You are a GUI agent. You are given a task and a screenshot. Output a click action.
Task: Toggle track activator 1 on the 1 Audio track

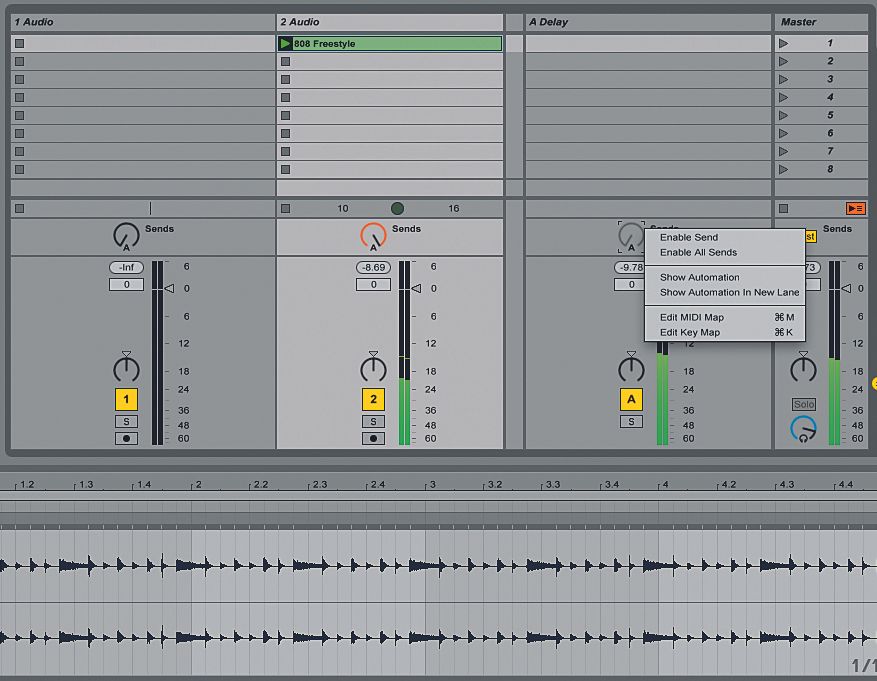coord(126,398)
